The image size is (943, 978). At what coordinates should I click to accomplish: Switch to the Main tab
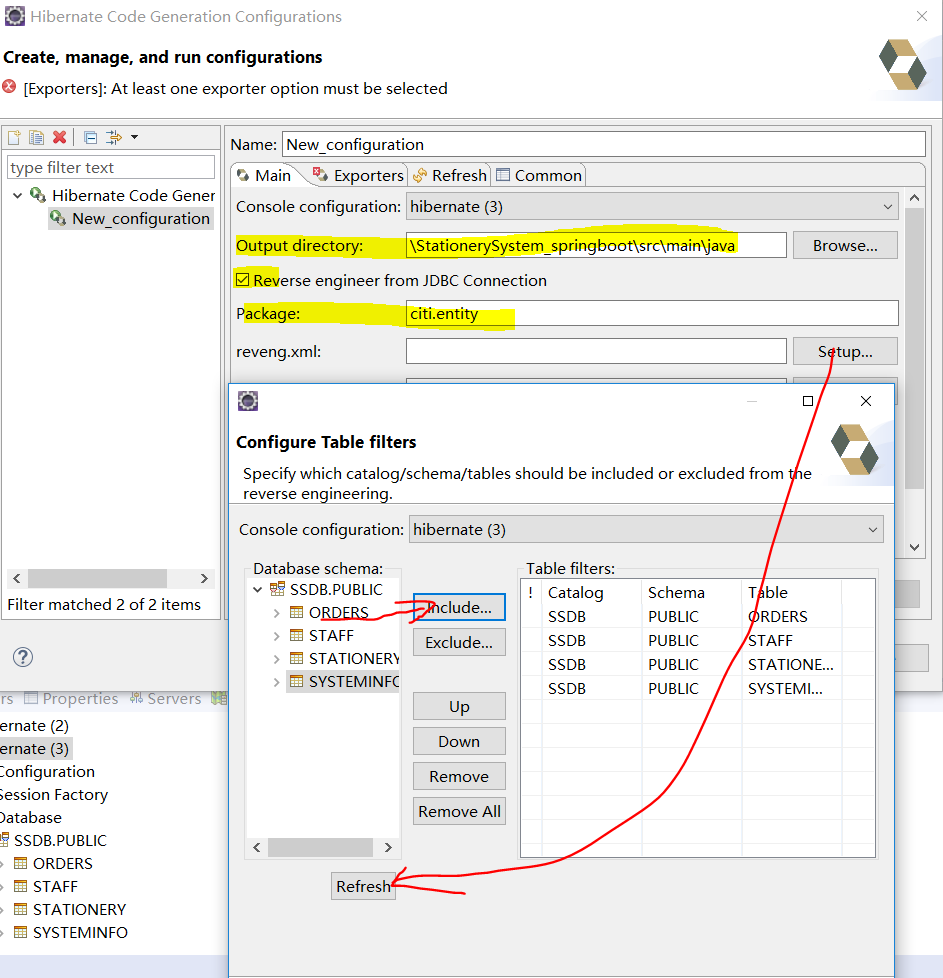point(264,175)
